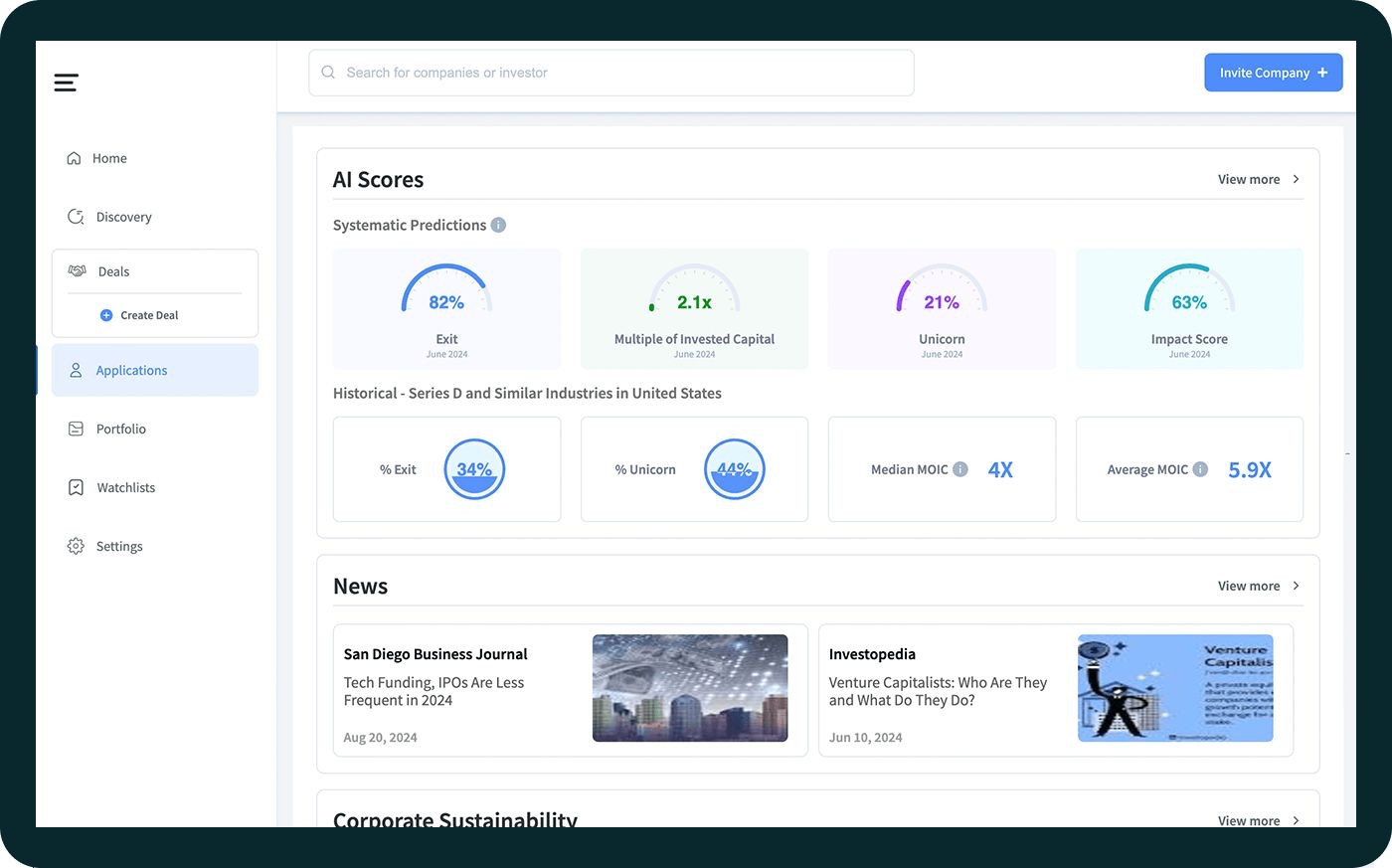This screenshot has width=1392, height=868.
Task: Expand News with View more chevron
Action: 1296,586
